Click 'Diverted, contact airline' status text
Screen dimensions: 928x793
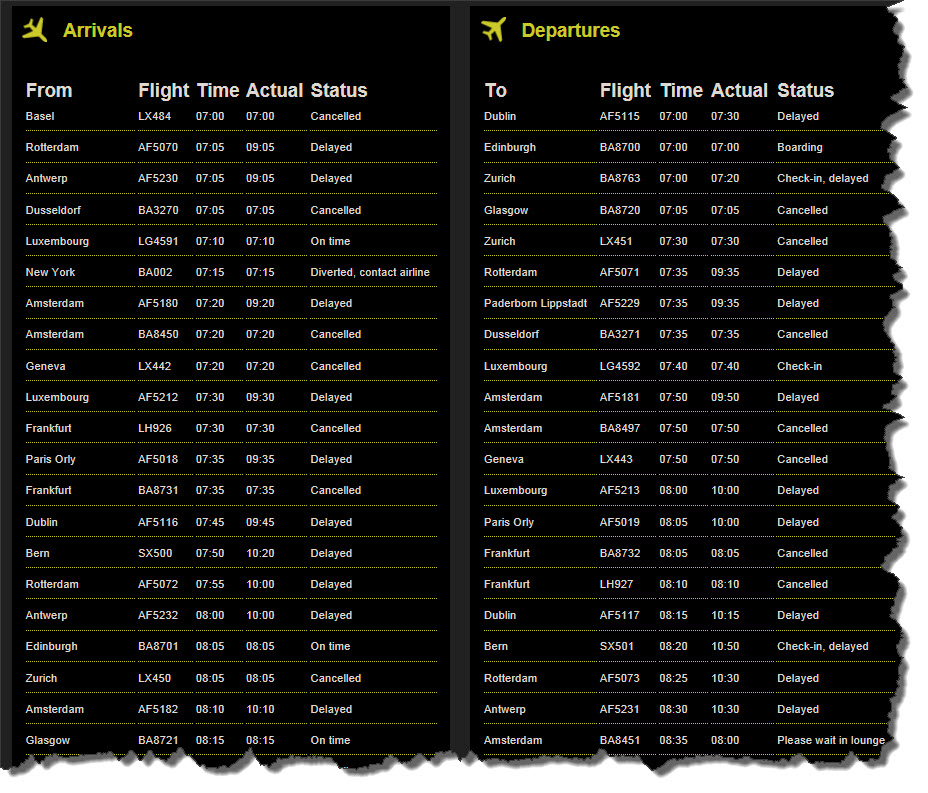pyautogui.click(x=370, y=272)
